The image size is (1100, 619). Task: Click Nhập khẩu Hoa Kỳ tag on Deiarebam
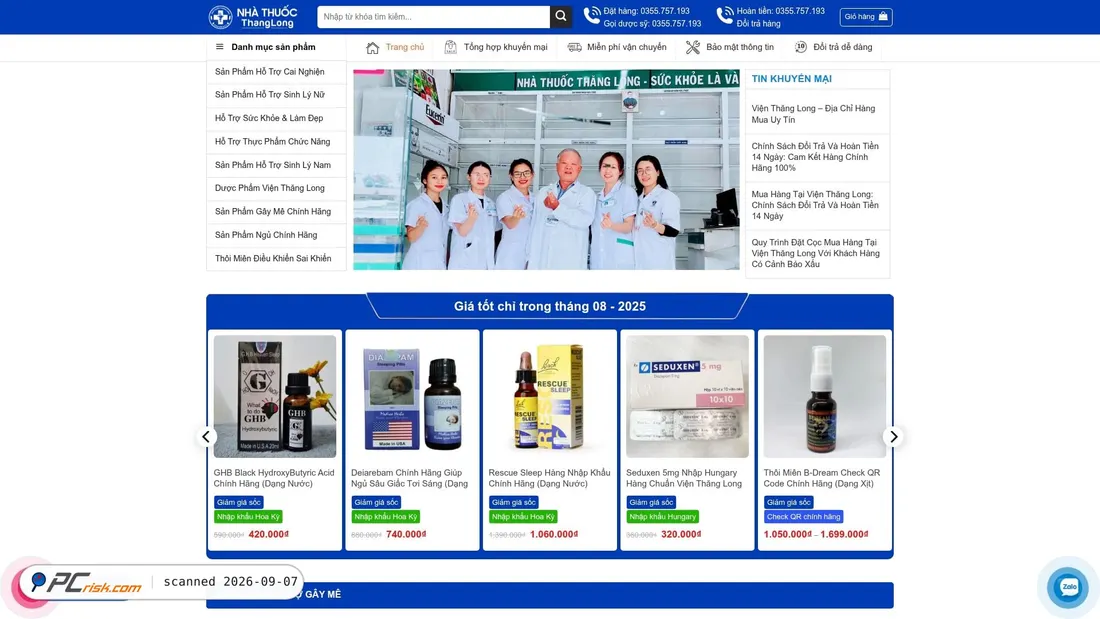(x=385, y=517)
